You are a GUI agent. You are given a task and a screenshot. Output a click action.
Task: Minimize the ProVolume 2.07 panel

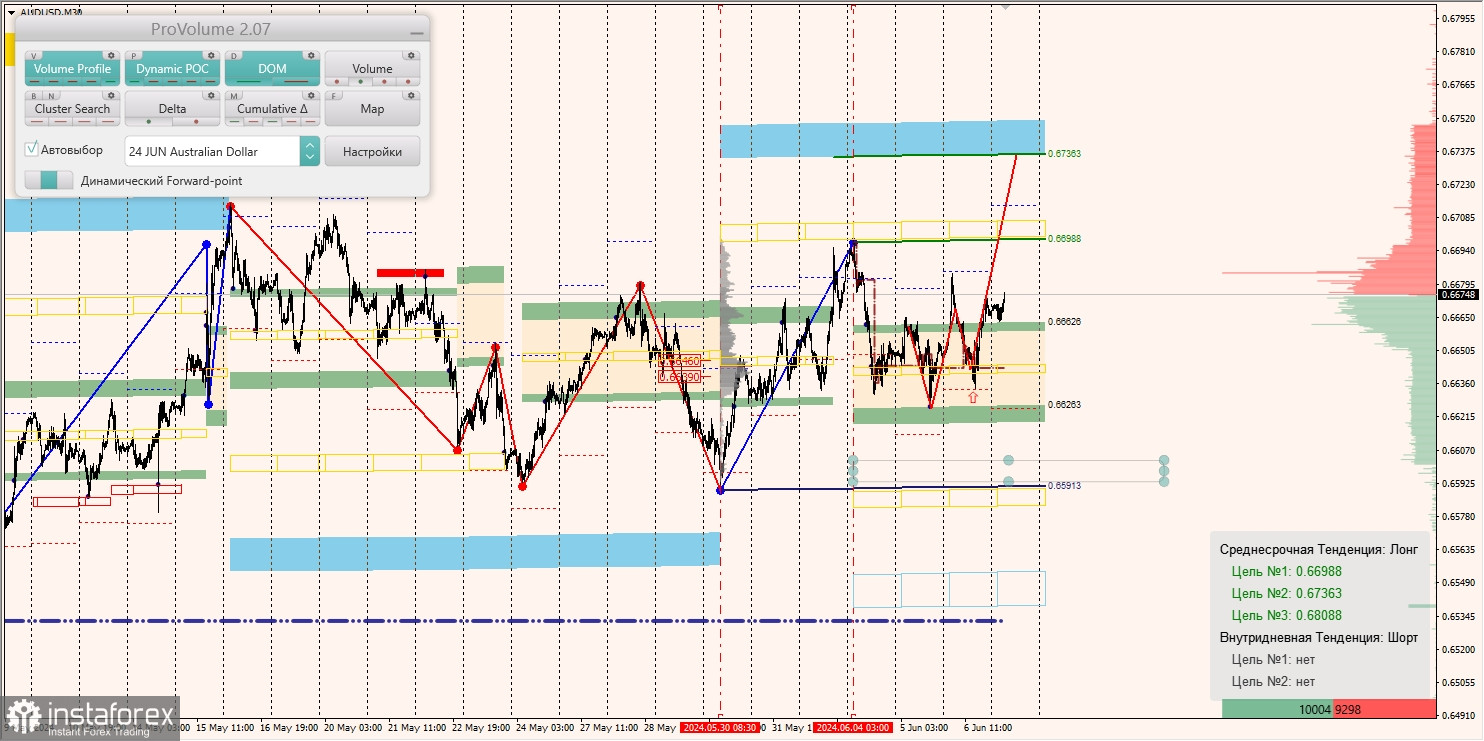pos(416,32)
